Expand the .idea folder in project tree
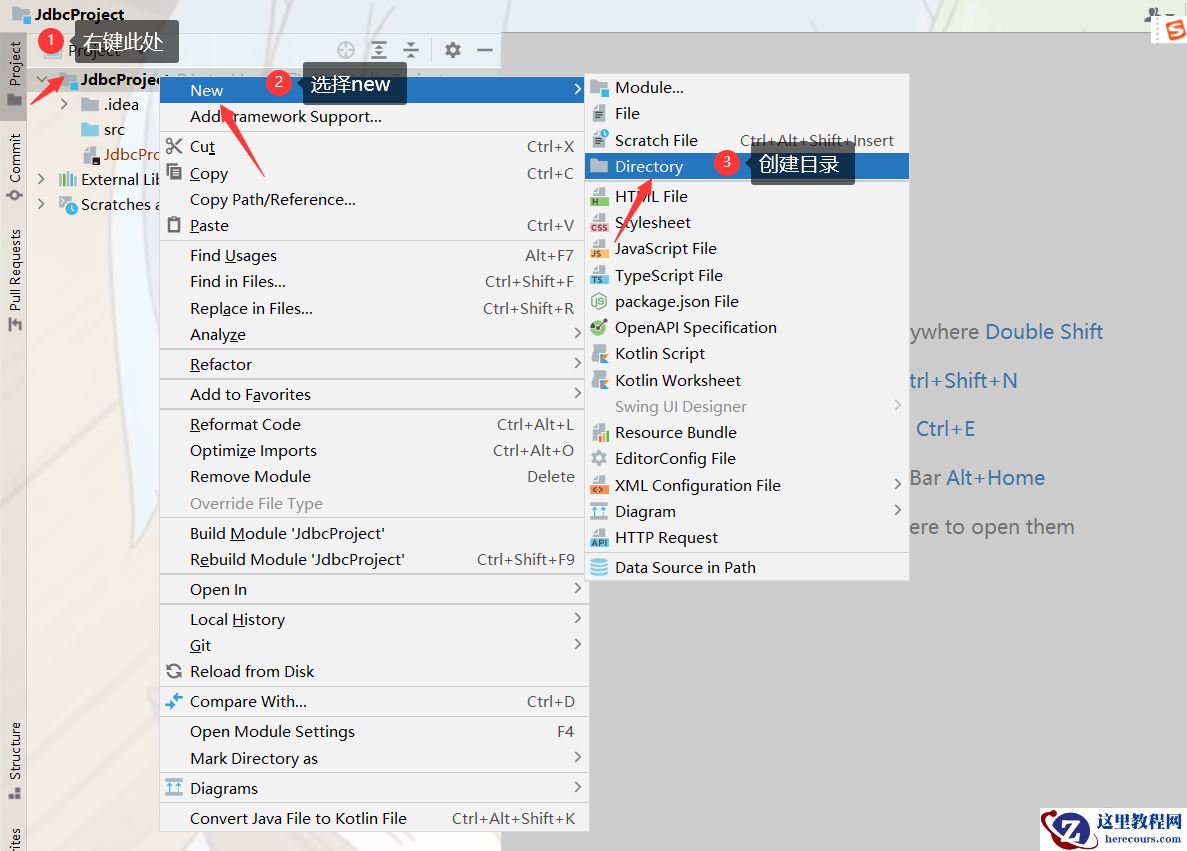The width and height of the screenshot is (1187, 851). point(64,104)
